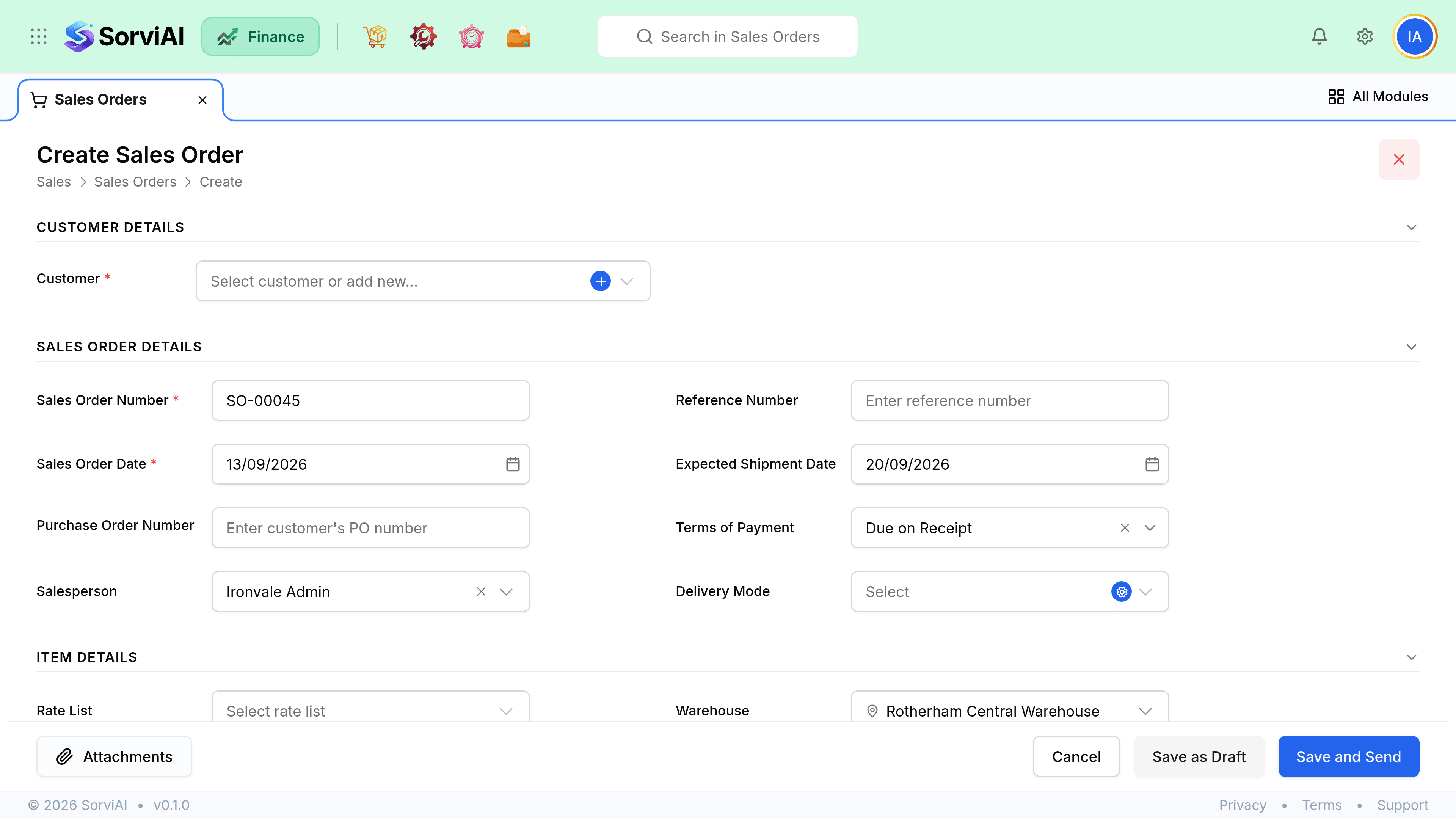1456x819 pixels.
Task: Click the Purchase Order Number field
Action: point(370,528)
